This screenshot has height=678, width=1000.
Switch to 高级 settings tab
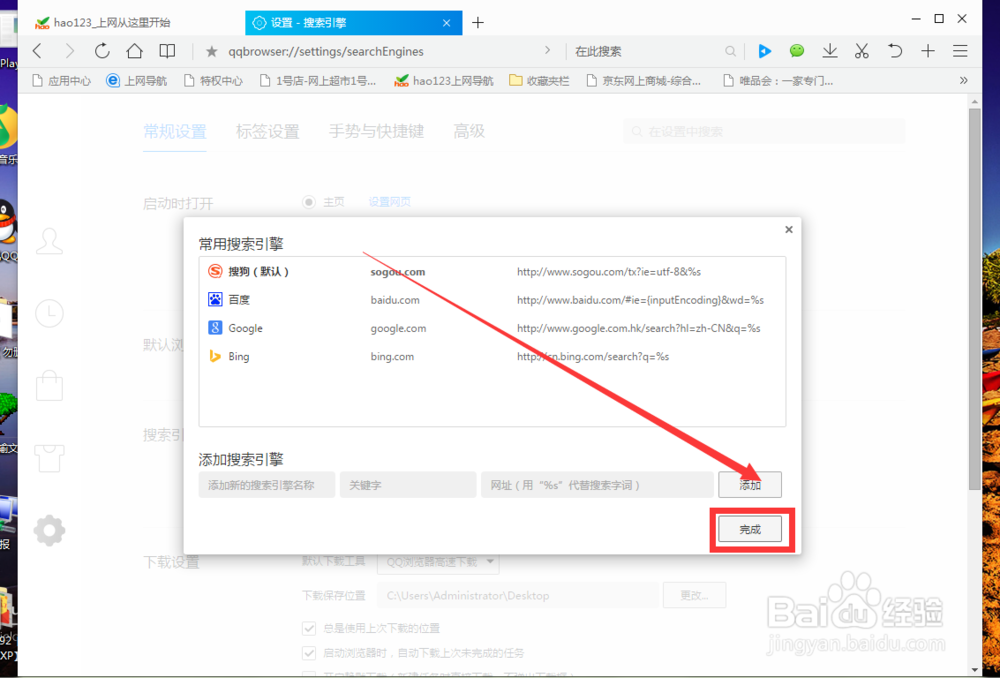coord(469,132)
